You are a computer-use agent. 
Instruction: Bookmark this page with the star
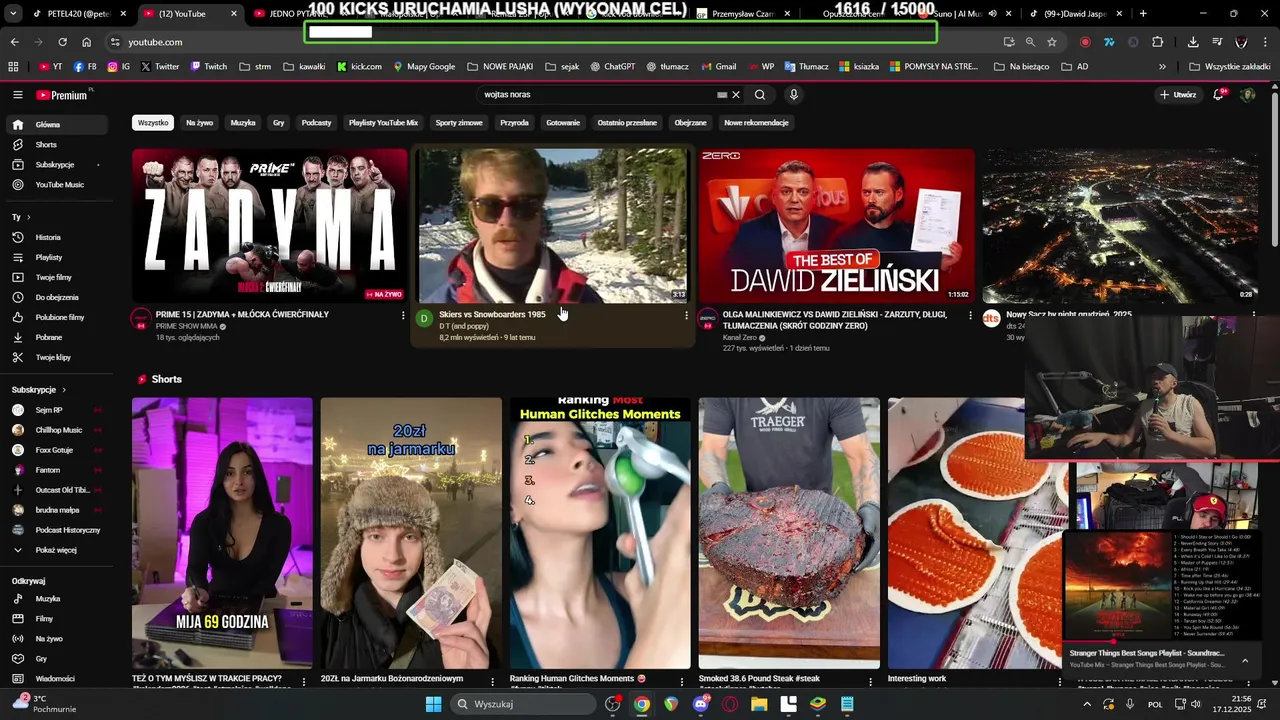pos(1052,42)
